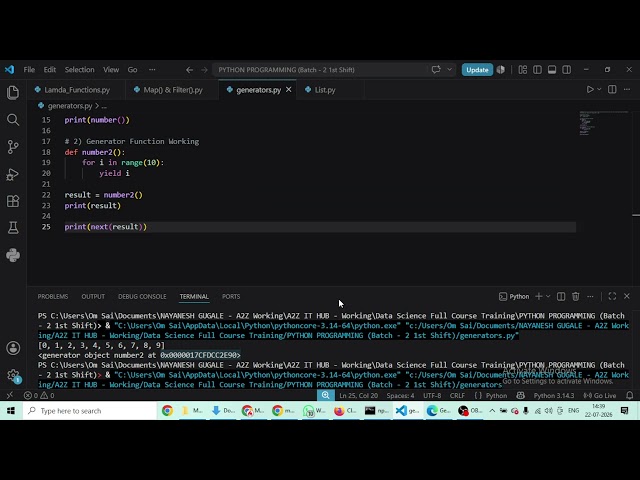This screenshot has width=640, height=480.
Task: Click the Type here to search box
Action: 89,411
